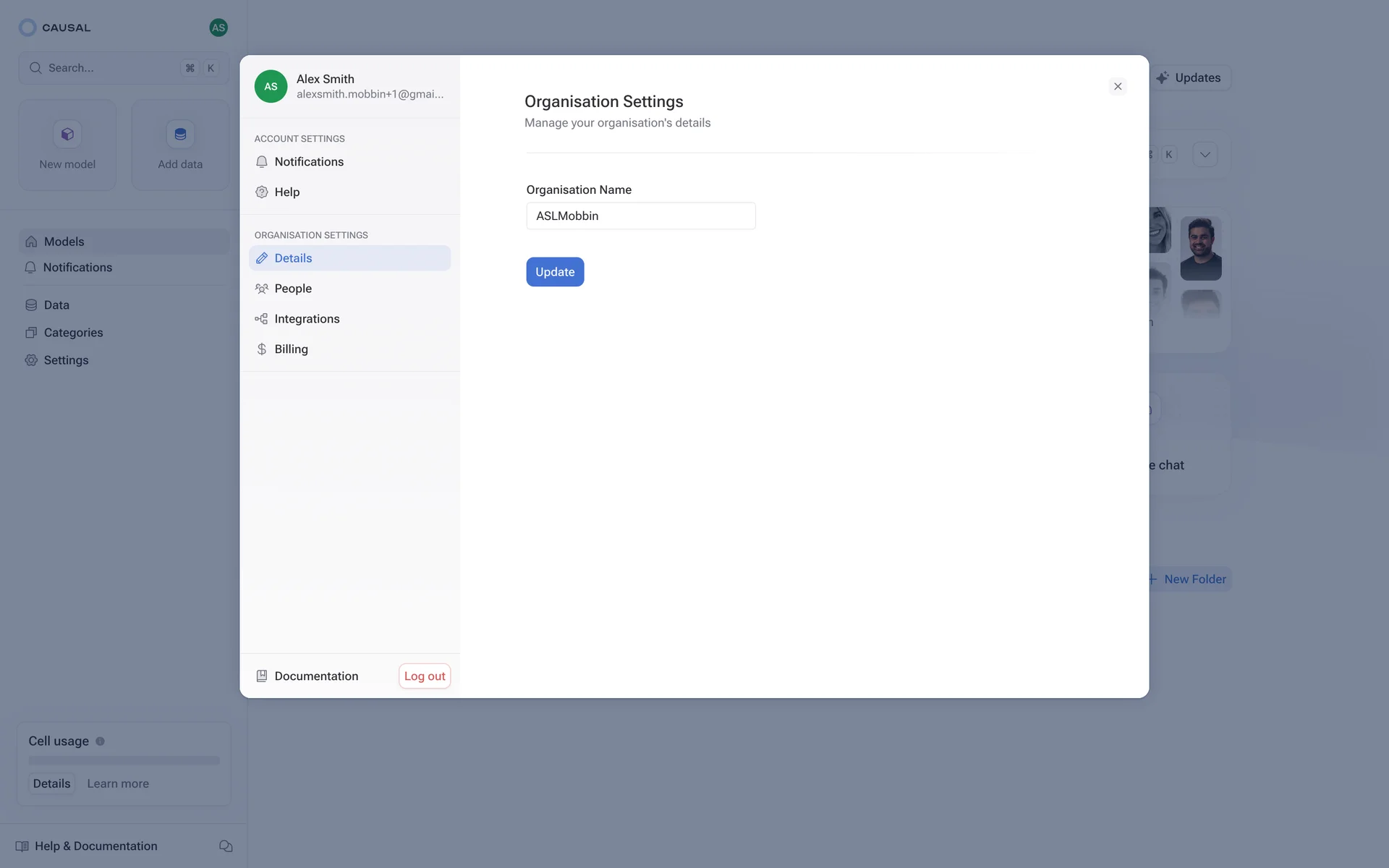This screenshot has height=868, width=1389.
Task: Click the chat bubbles icon at bottom left
Action: click(226, 846)
